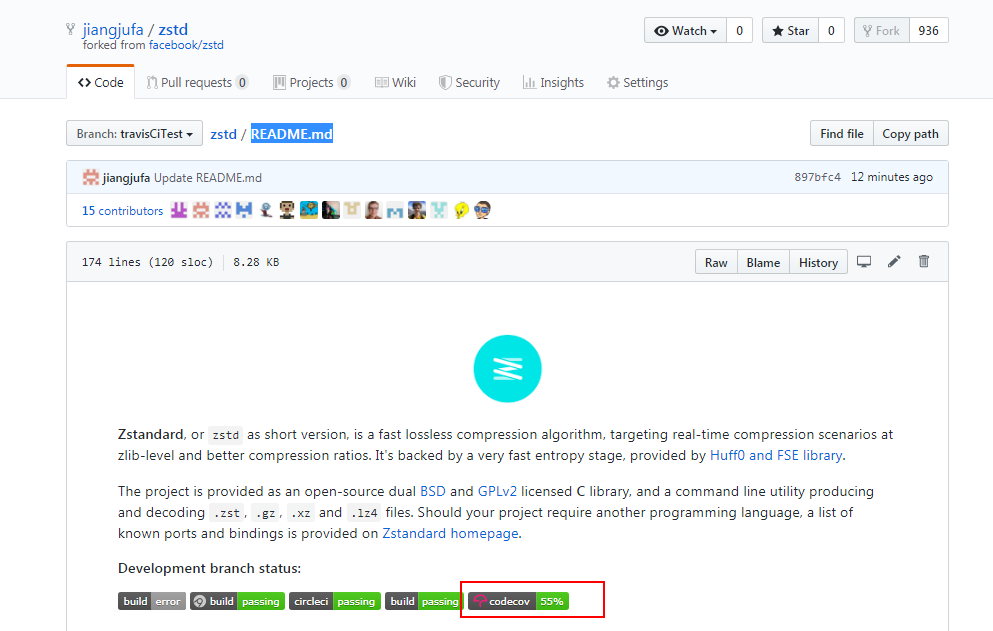View the stargazers count 0
This screenshot has height=631, width=993.
[831, 30]
